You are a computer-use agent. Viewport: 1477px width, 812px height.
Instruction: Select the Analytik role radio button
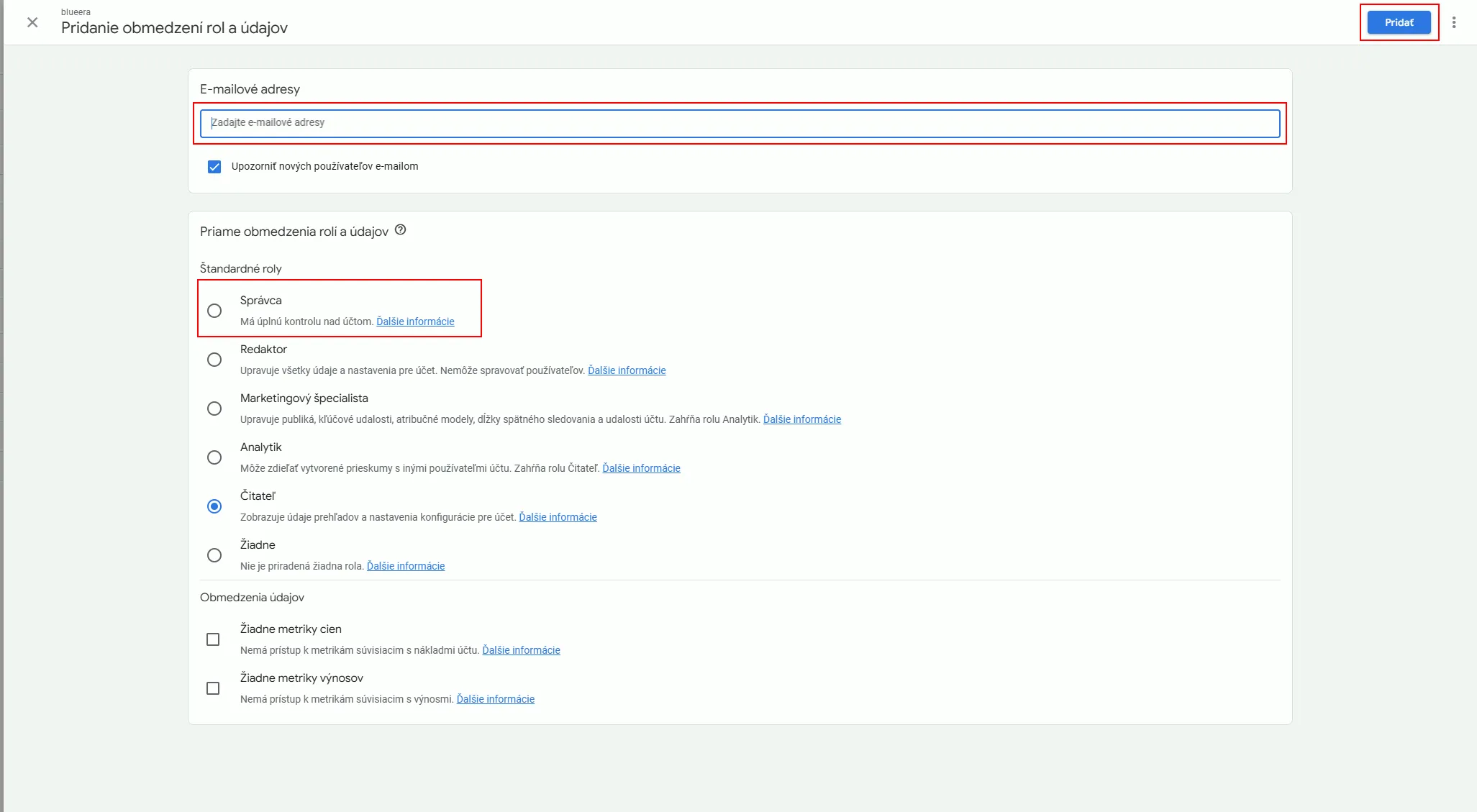click(x=214, y=457)
